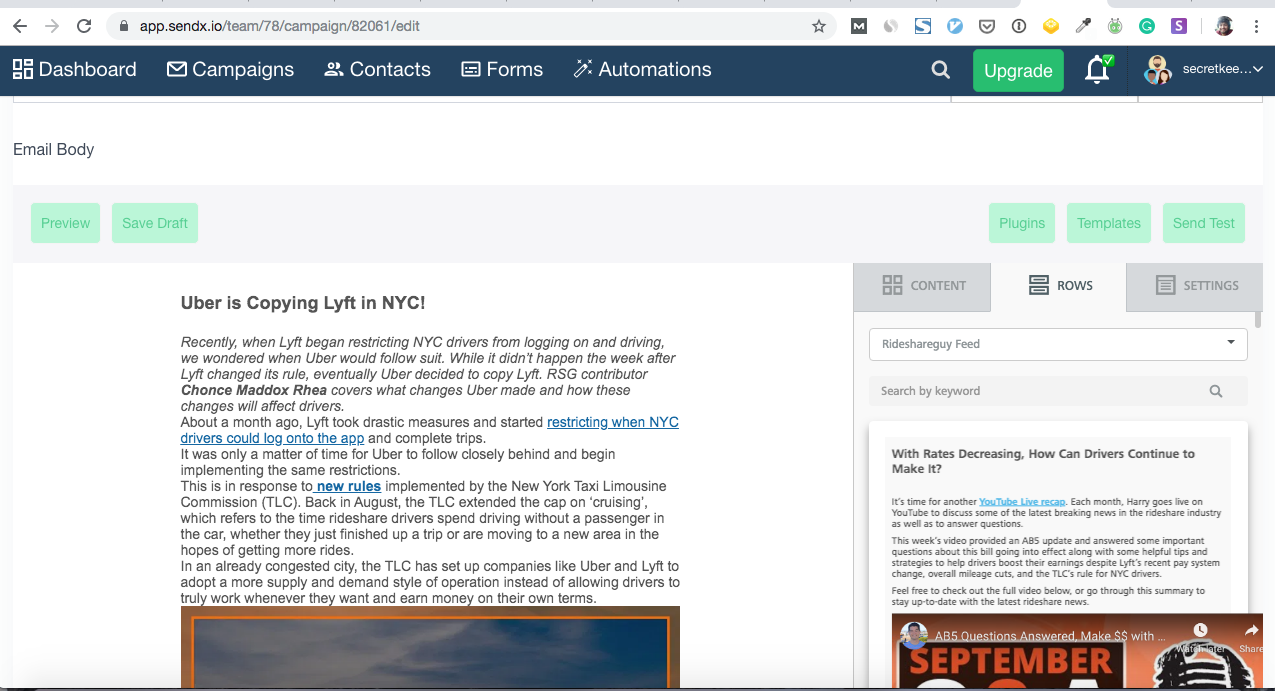This screenshot has width=1275, height=691.
Task: Click the Automations magic wand icon
Action: (x=583, y=69)
